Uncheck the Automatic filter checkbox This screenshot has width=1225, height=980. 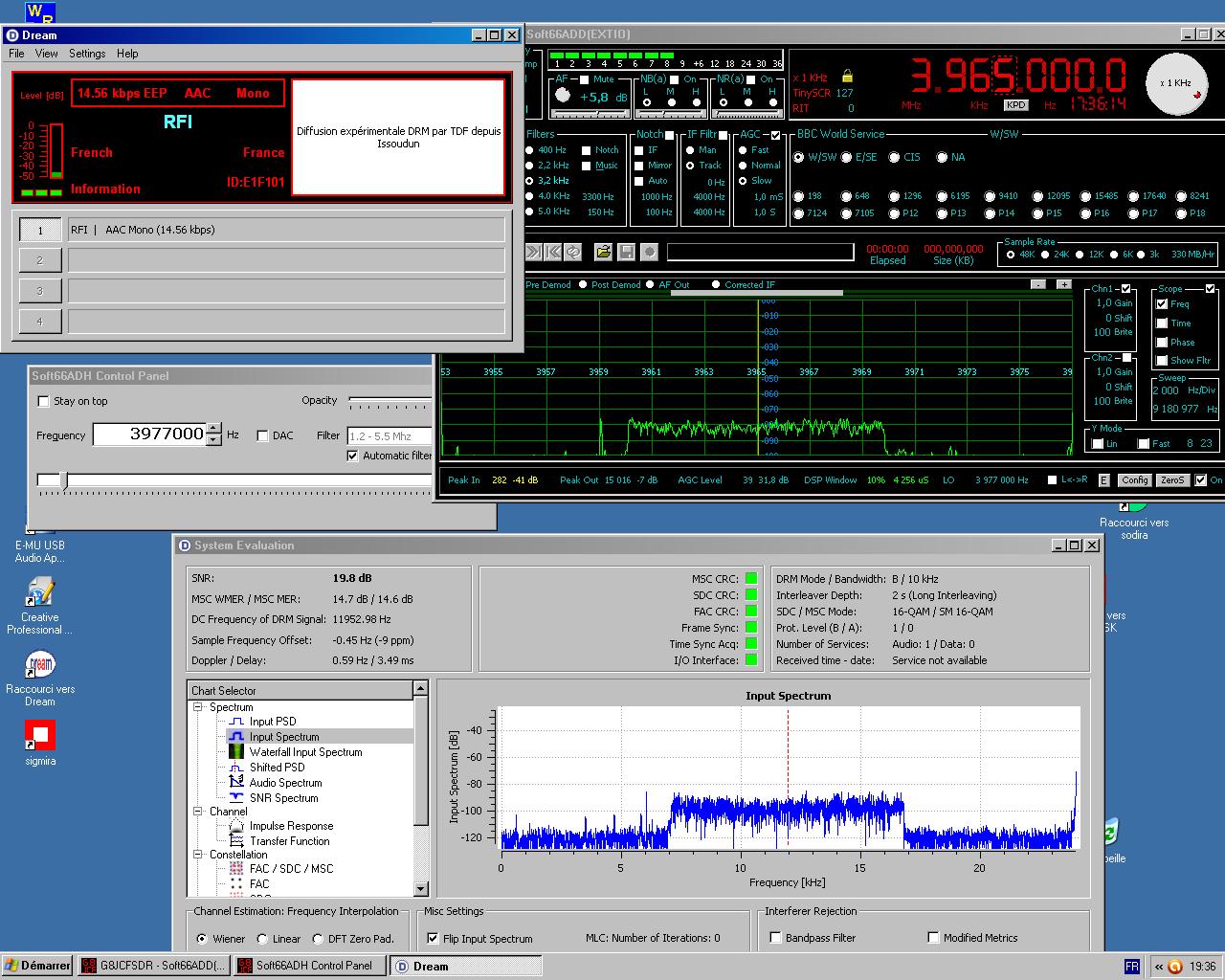point(352,456)
